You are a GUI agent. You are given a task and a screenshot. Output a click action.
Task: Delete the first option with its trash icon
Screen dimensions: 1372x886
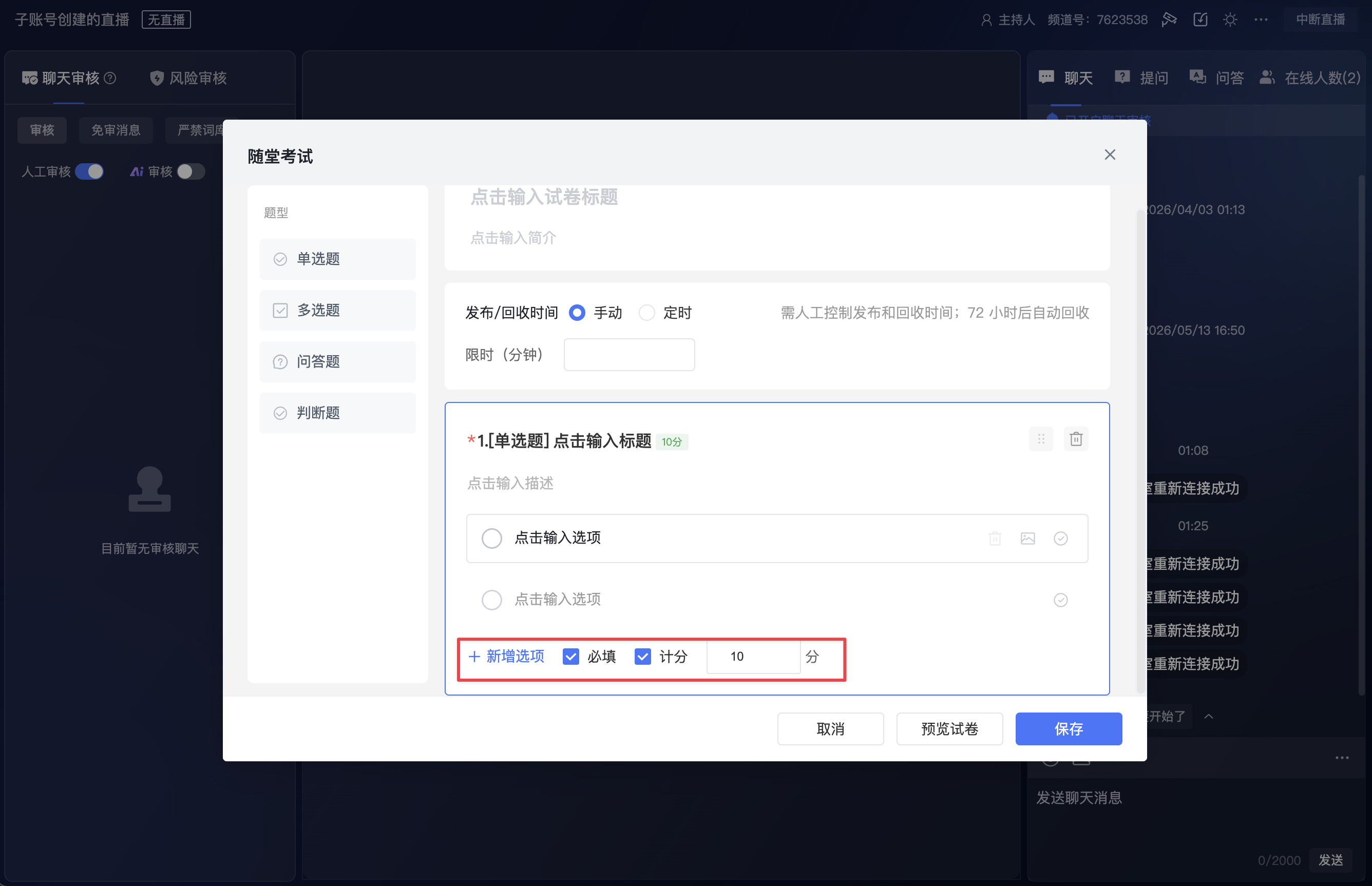(995, 538)
